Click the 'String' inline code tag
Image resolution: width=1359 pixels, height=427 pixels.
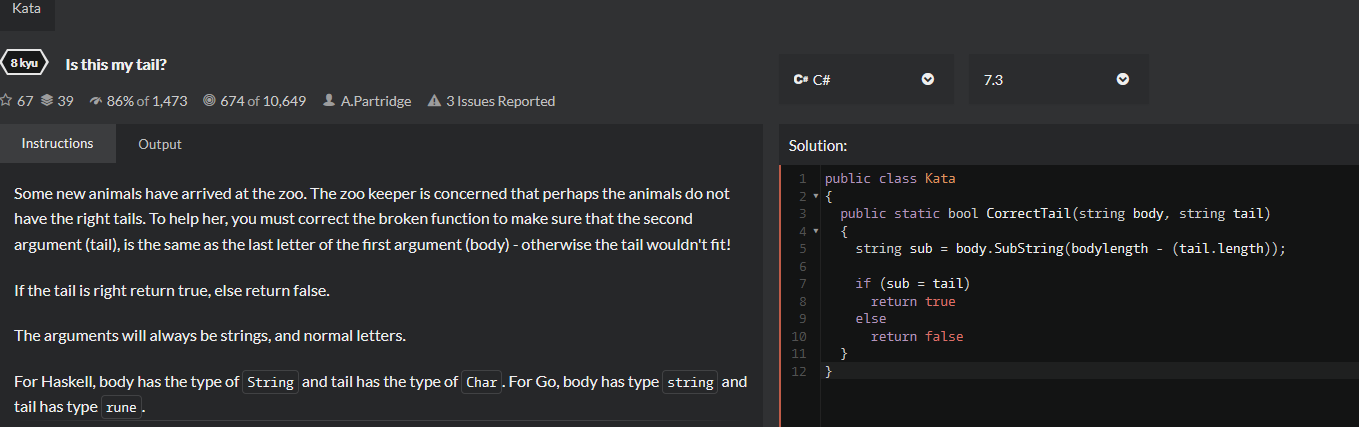(x=270, y=382)
